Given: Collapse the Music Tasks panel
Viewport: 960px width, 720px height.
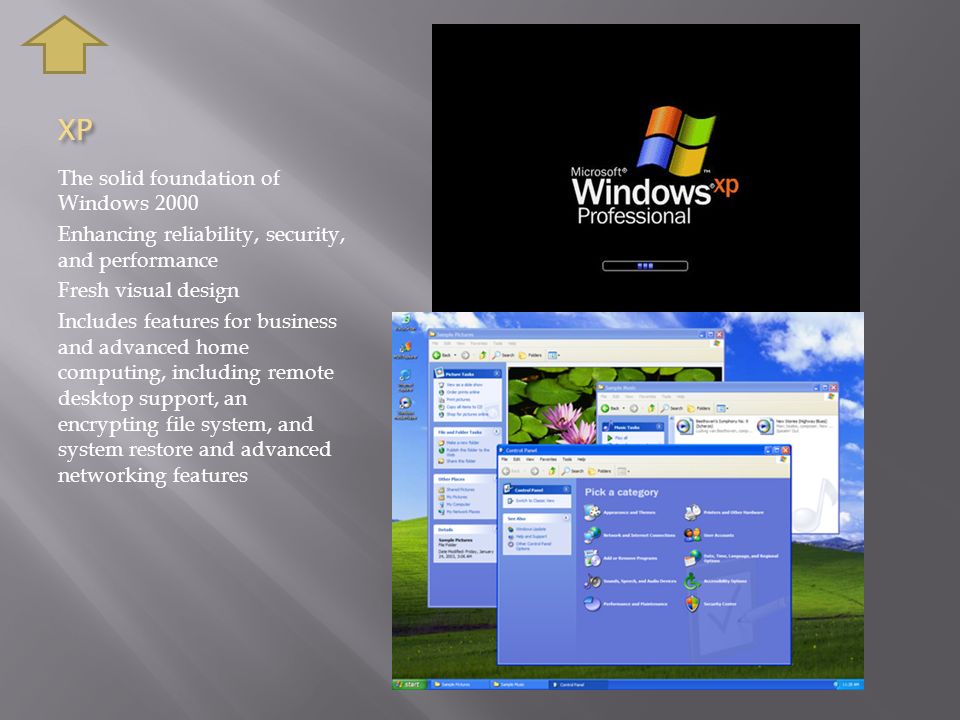Looking at the screenshot, I should coord(659,427).
